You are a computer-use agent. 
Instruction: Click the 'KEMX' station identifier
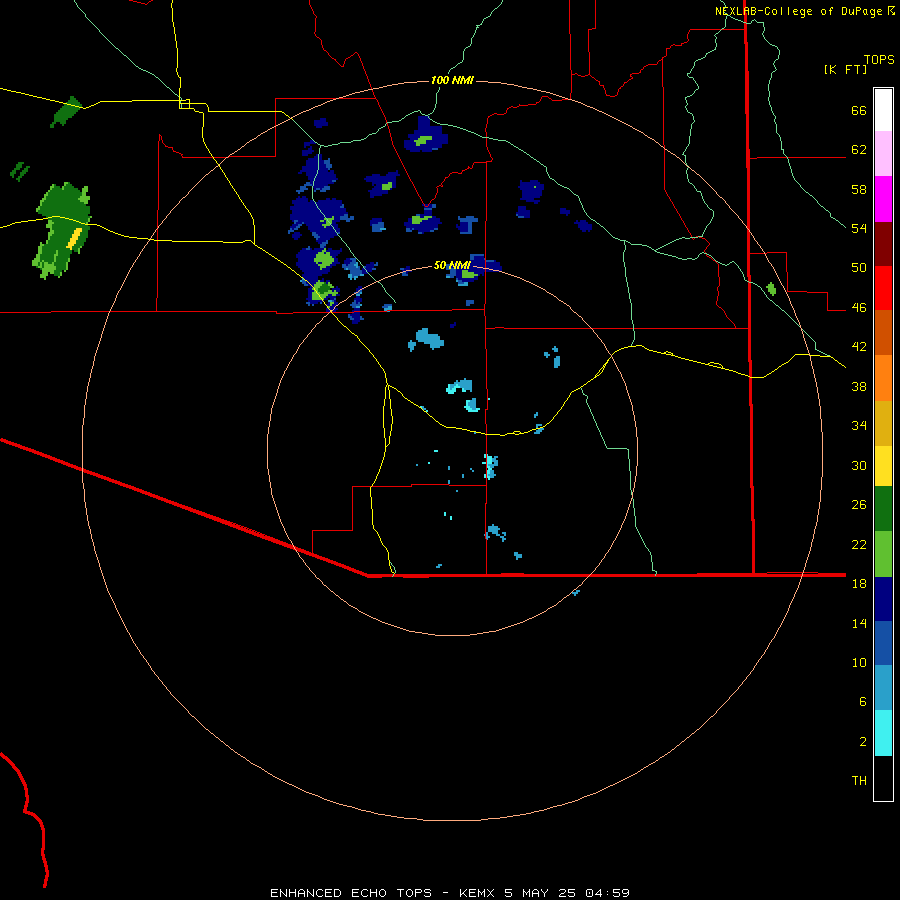[x=477, y=893]
